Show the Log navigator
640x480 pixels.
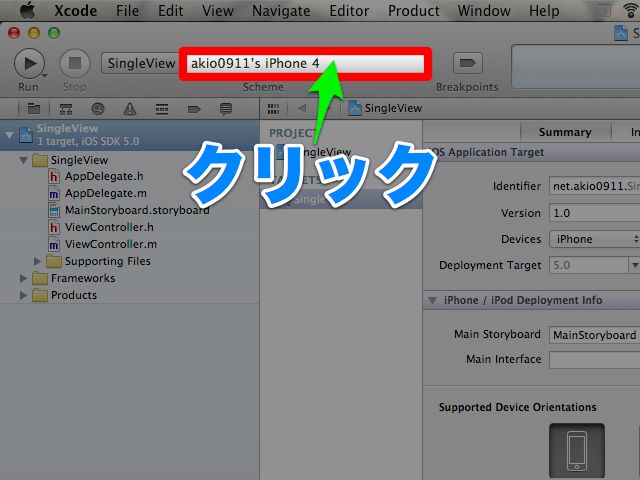point(226,109)
